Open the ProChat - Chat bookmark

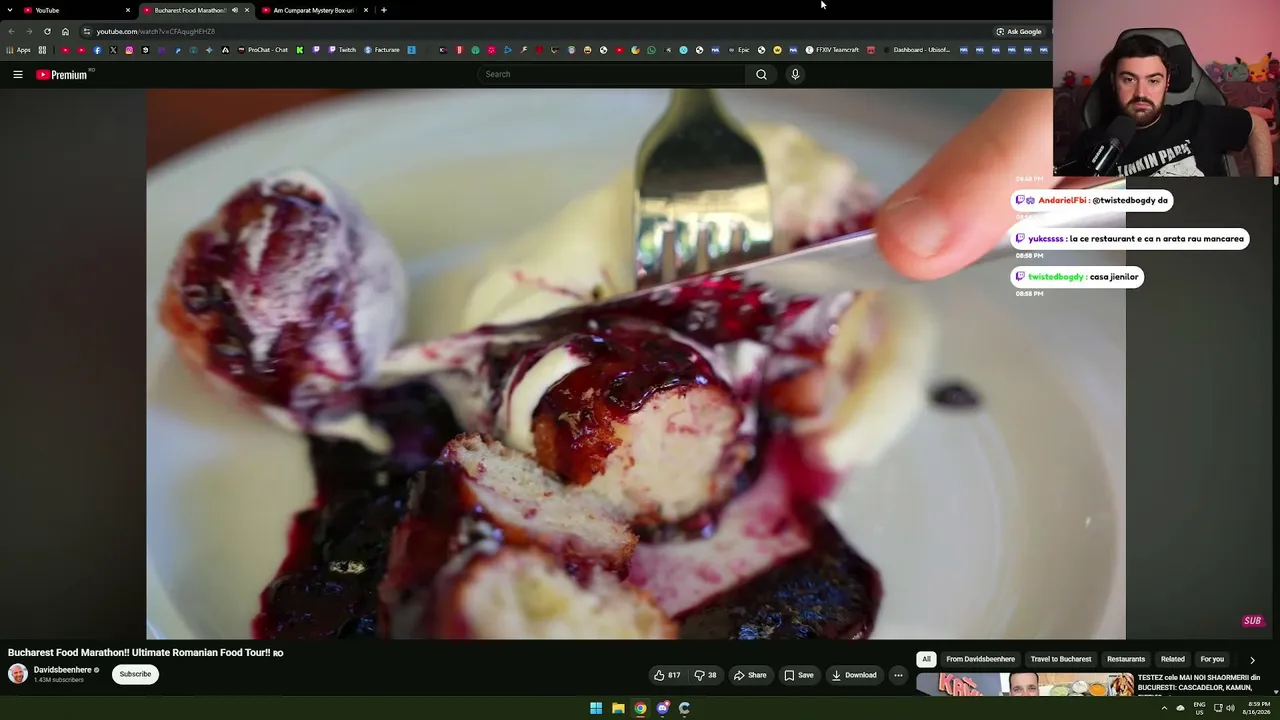(x=263, y=50)
